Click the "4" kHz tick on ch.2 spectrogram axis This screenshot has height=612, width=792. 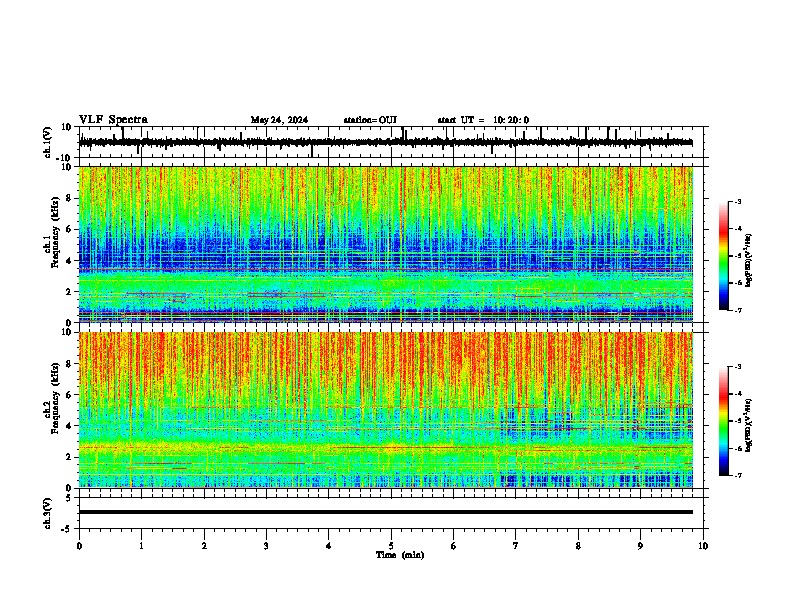point(69,426)
